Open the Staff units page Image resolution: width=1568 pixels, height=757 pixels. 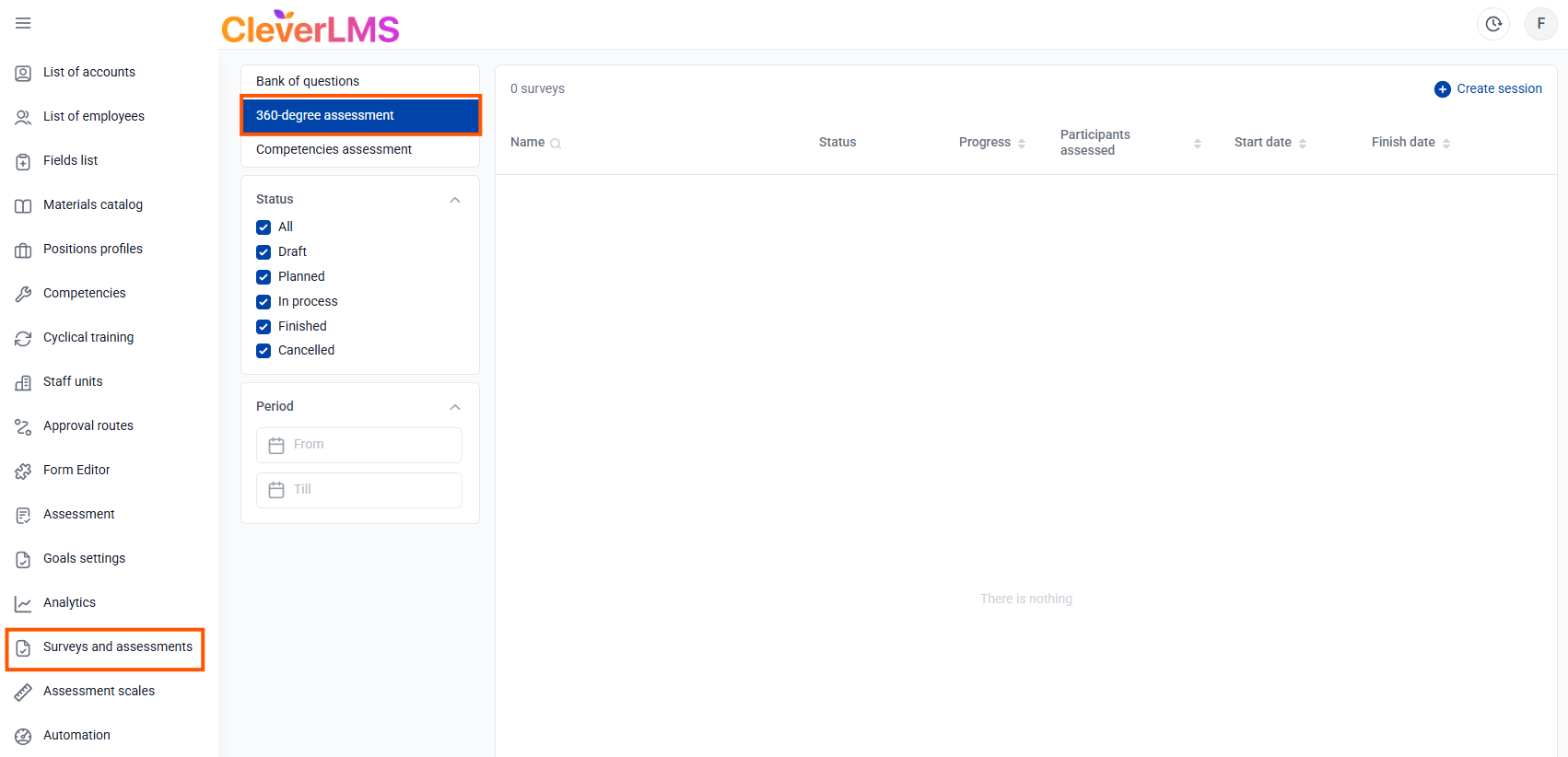73,381
